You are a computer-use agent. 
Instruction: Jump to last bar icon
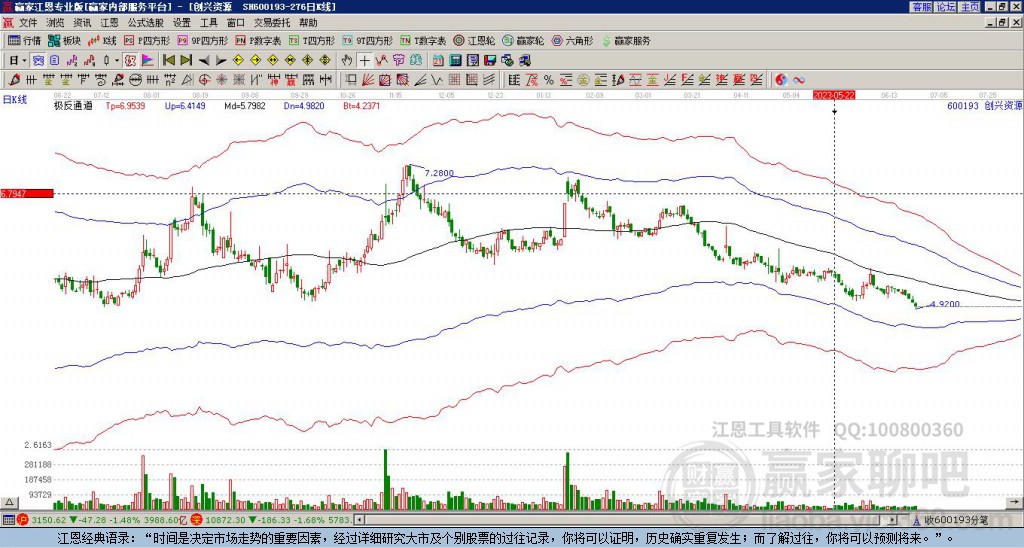click(185, 60)
